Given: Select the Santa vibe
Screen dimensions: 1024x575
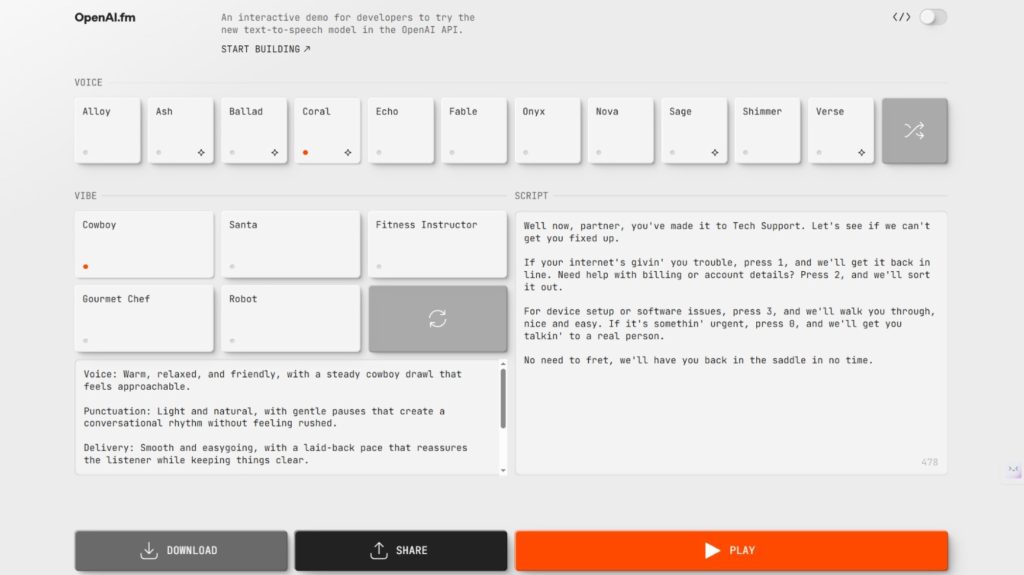Looking at the screenshot, I should pyautogui.click(x=290, y=244).
